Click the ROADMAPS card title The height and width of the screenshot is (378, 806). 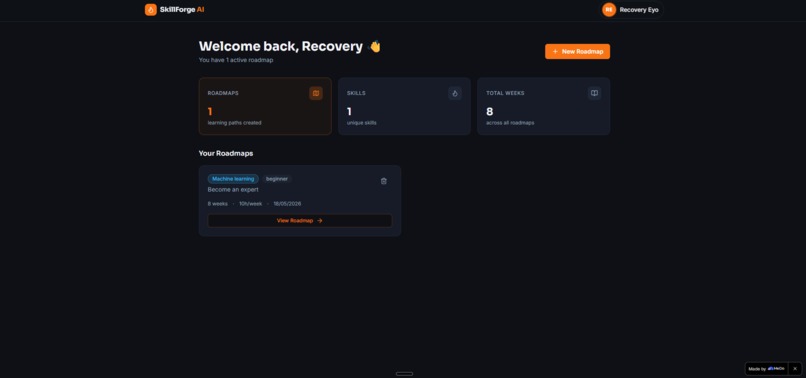point(223,93)
